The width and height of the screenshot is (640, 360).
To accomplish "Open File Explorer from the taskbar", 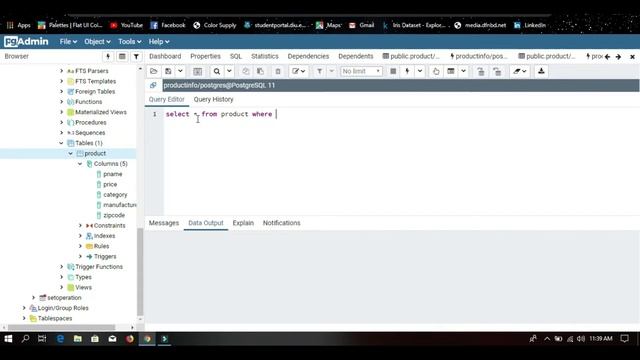I will point(78,339).
